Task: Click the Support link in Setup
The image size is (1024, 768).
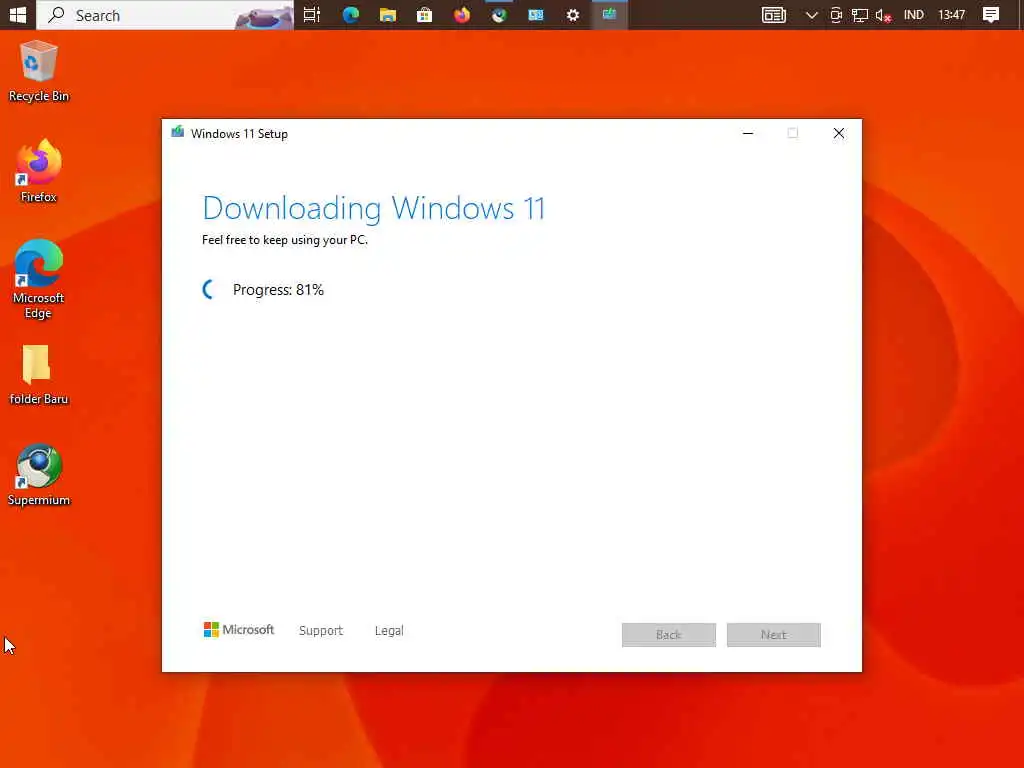Action: [x=321, y=630]
